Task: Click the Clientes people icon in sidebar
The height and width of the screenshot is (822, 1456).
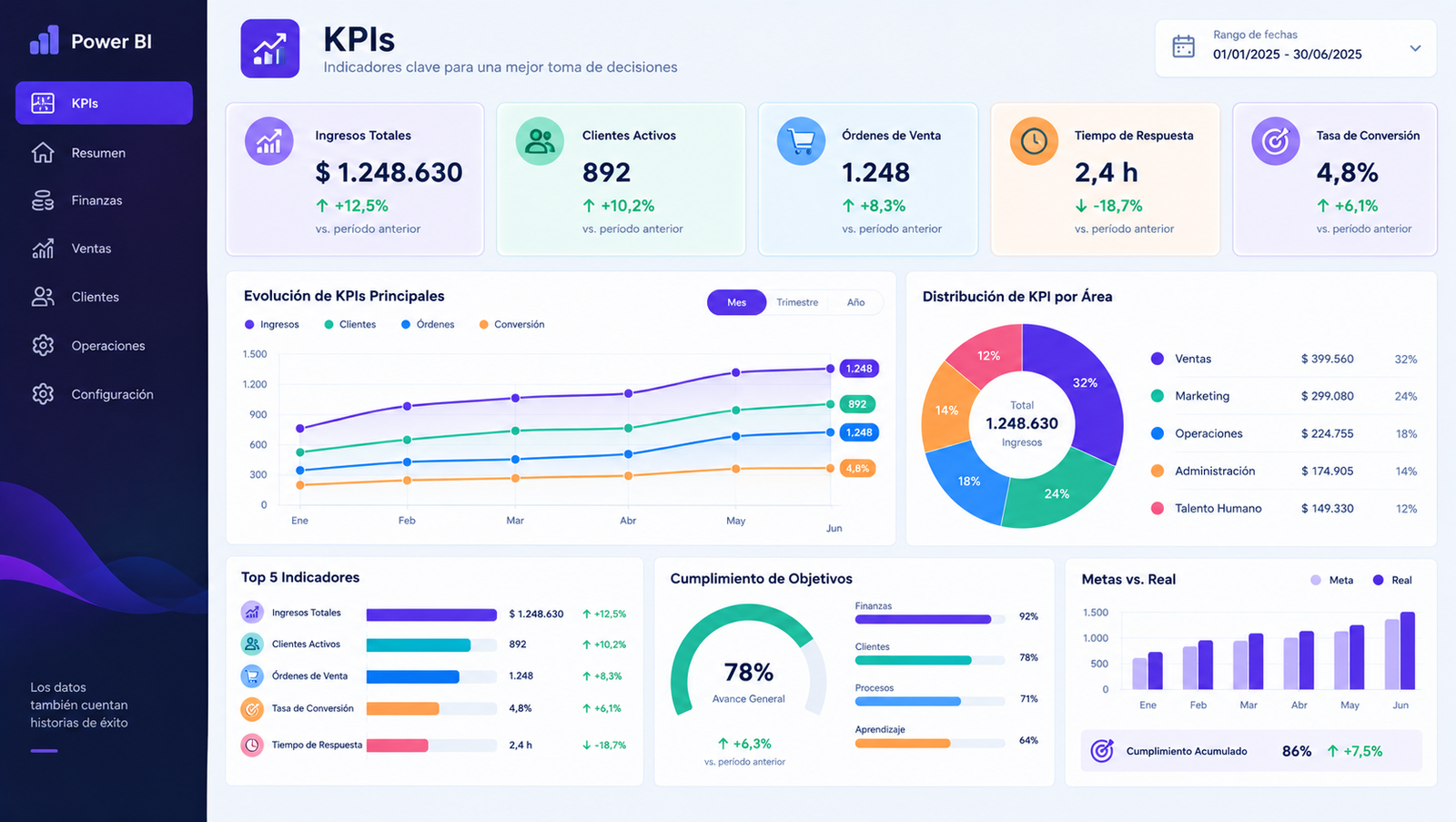Action: (43, 297)
